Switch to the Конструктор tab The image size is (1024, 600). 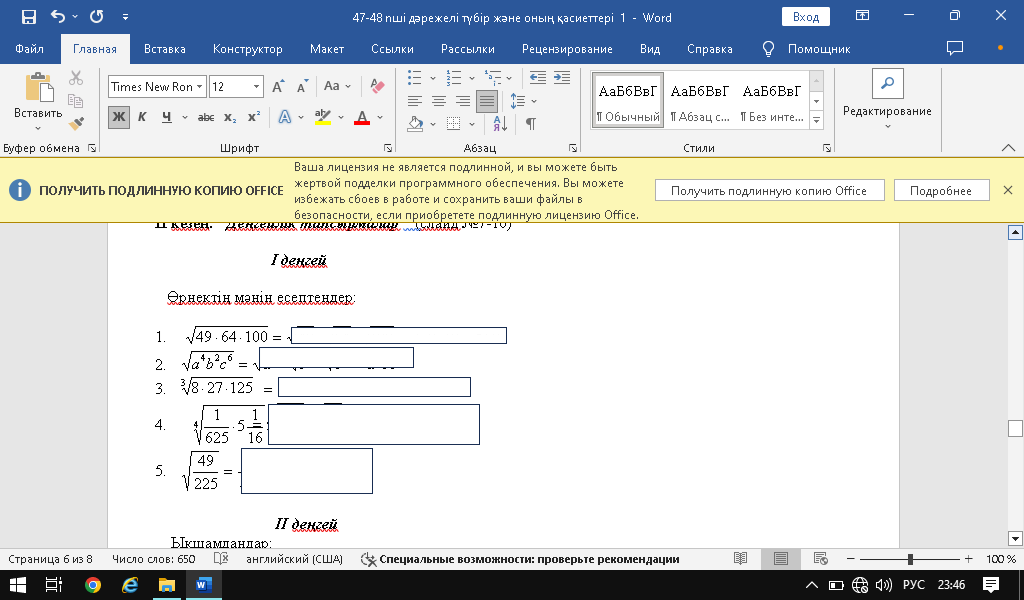click(248, 49)
